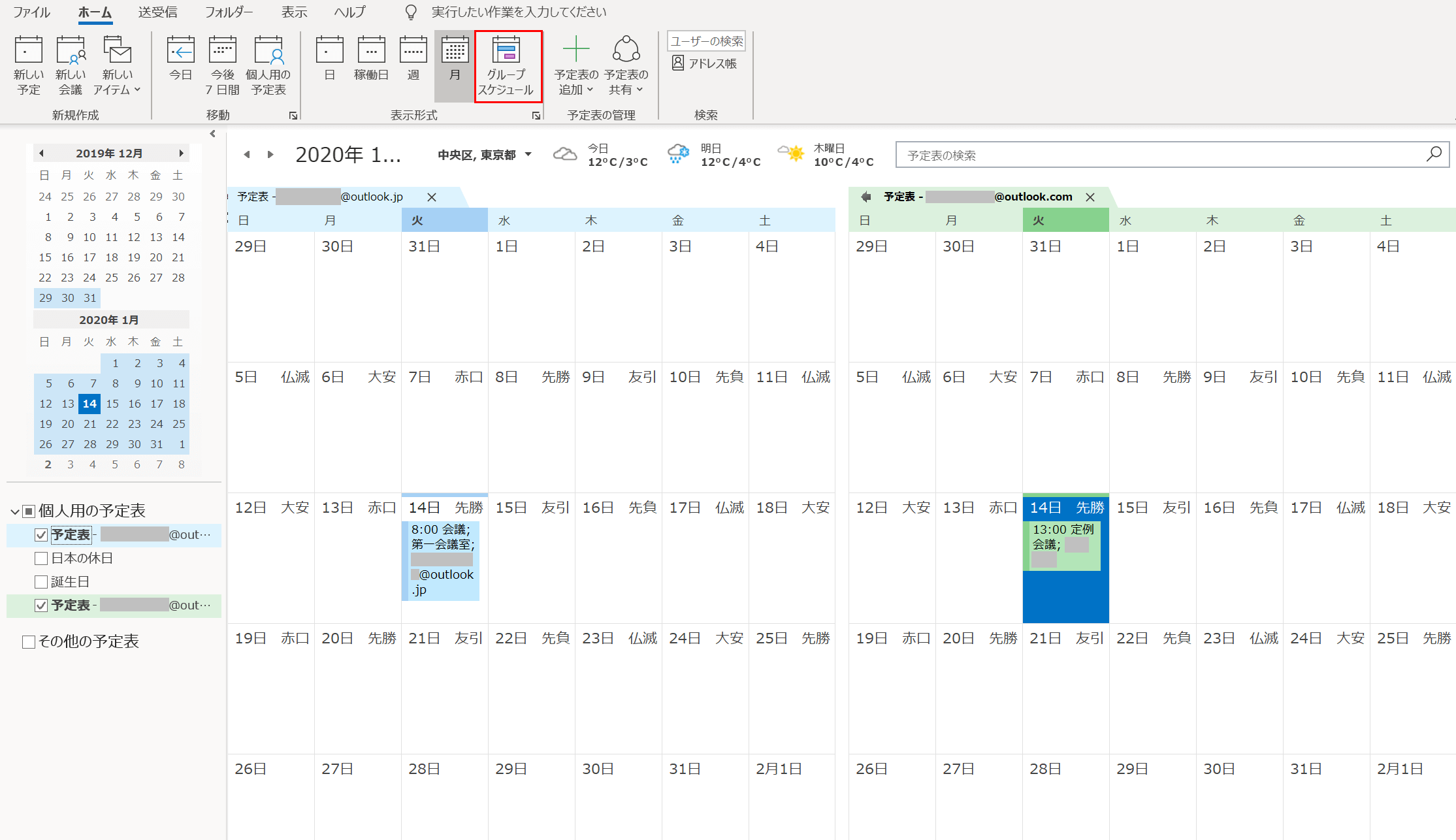This screenshot has height=840, width=1456.
Task: Click the ユーザーの検索 field
Action: pos(706,41)
